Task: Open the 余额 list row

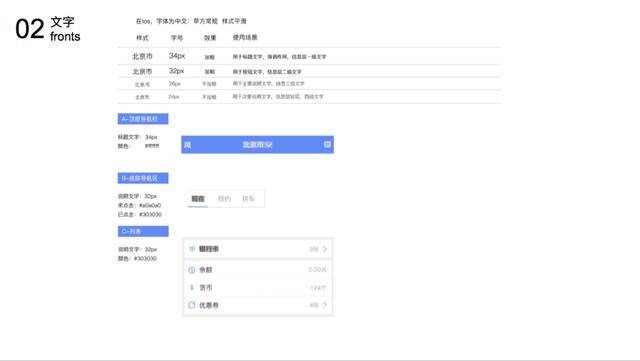Action: (x=258, y=270)
